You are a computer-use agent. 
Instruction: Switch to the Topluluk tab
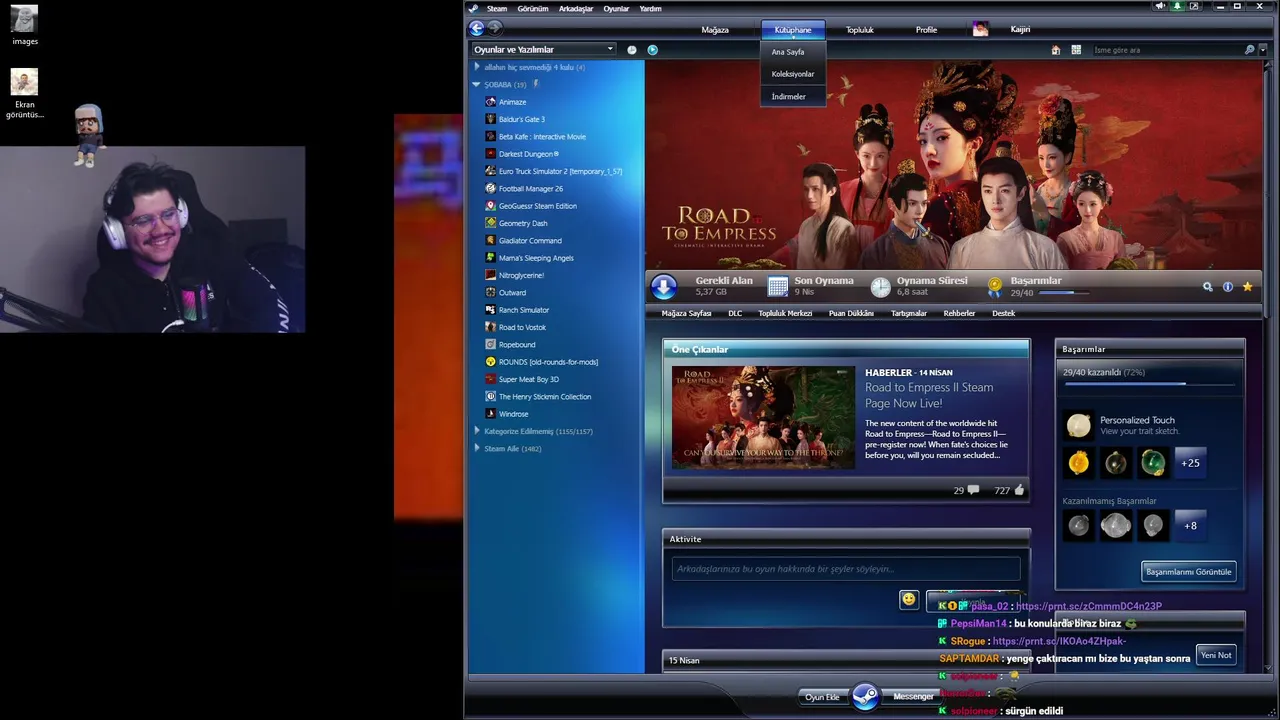(x=860, y=30)
